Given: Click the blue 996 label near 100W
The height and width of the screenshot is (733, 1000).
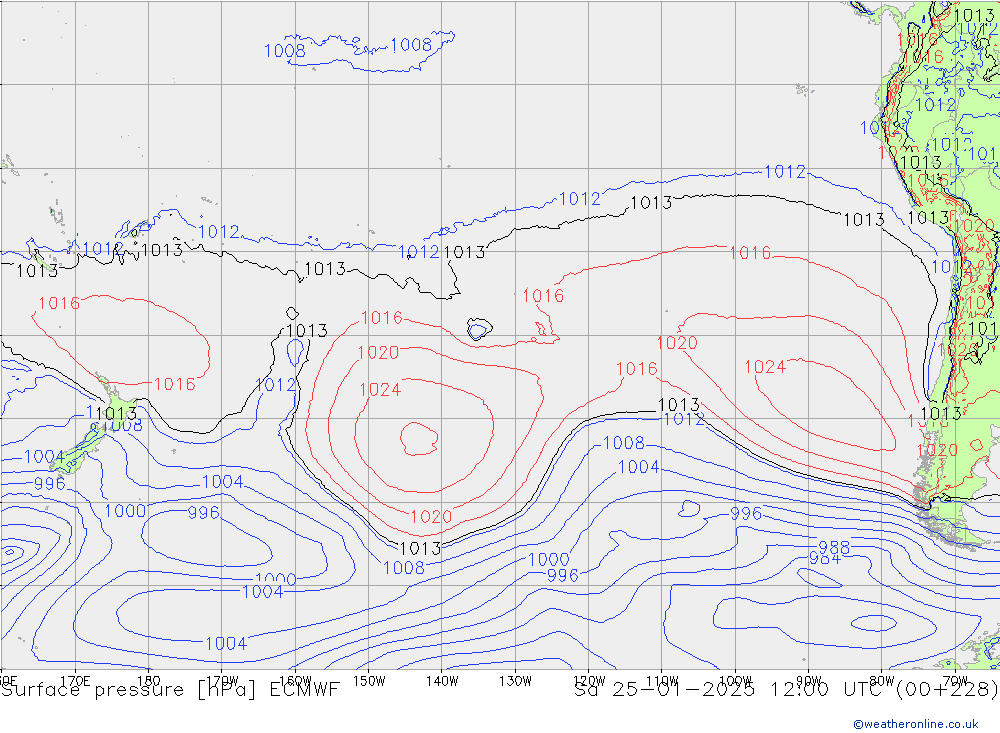Looking at the screenshot, I should [x=746, y=514].
